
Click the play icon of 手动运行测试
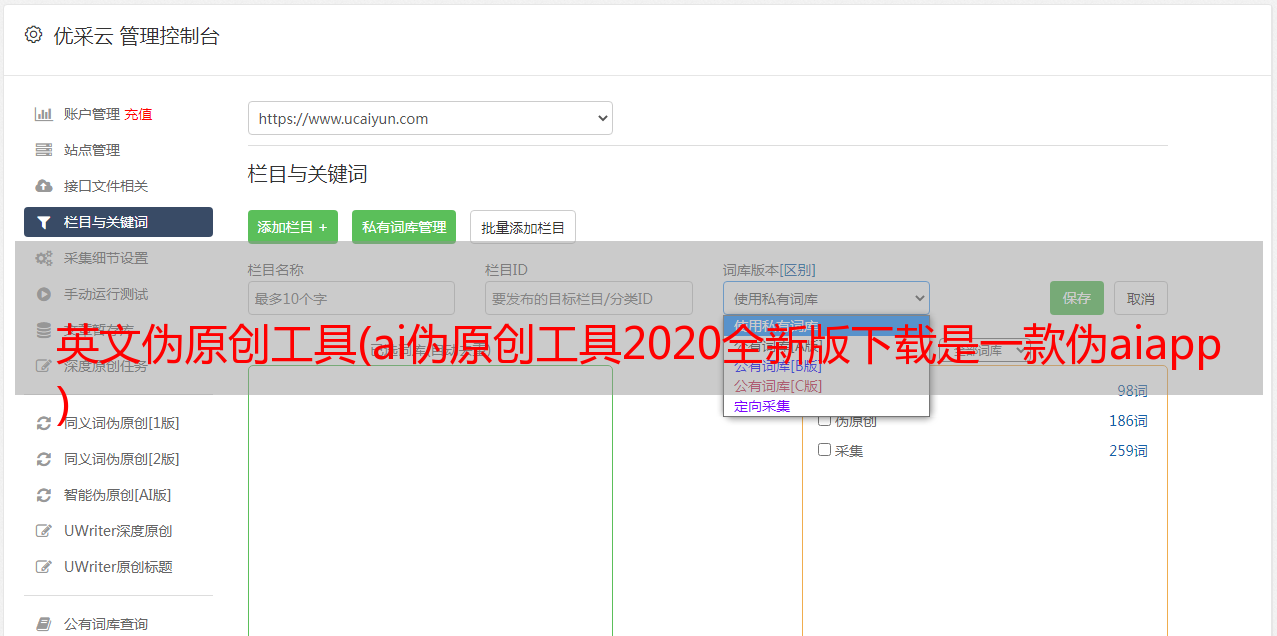coord(44,294)
